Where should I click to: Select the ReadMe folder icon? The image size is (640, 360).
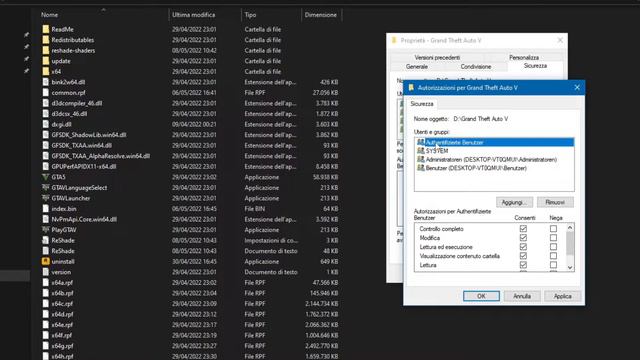coord(46,29)
